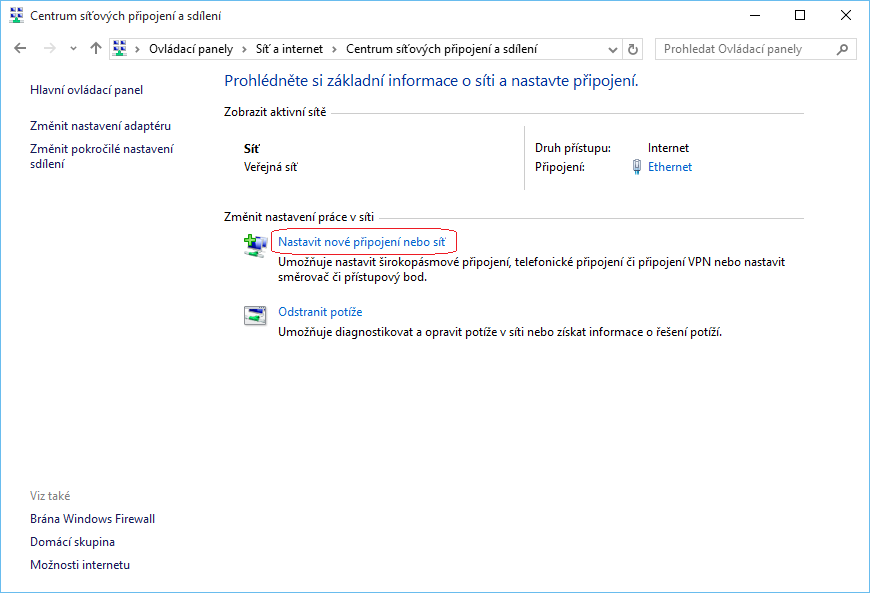Expand the breadcrumb chevron after Síť a internet
Screen dimensions: 870x593
click(333, 48)
